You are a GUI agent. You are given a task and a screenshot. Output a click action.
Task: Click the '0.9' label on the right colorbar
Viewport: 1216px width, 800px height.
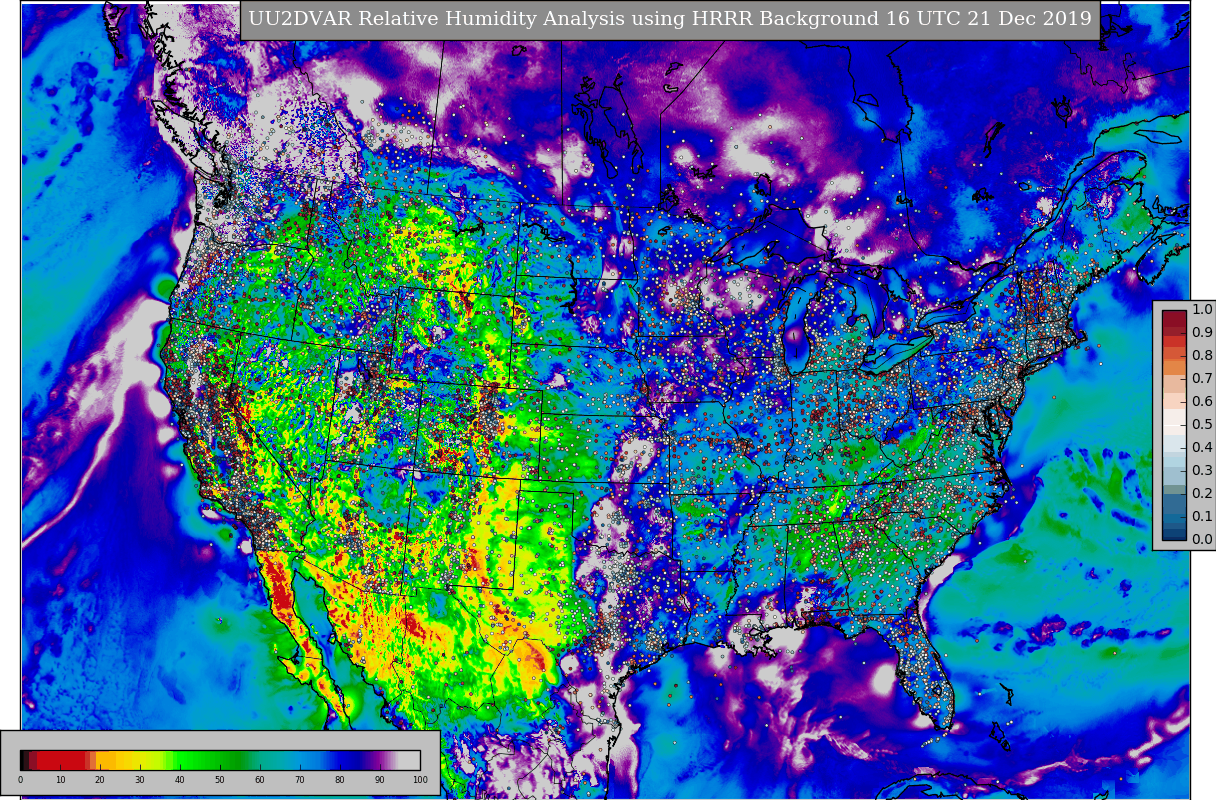1202,332
